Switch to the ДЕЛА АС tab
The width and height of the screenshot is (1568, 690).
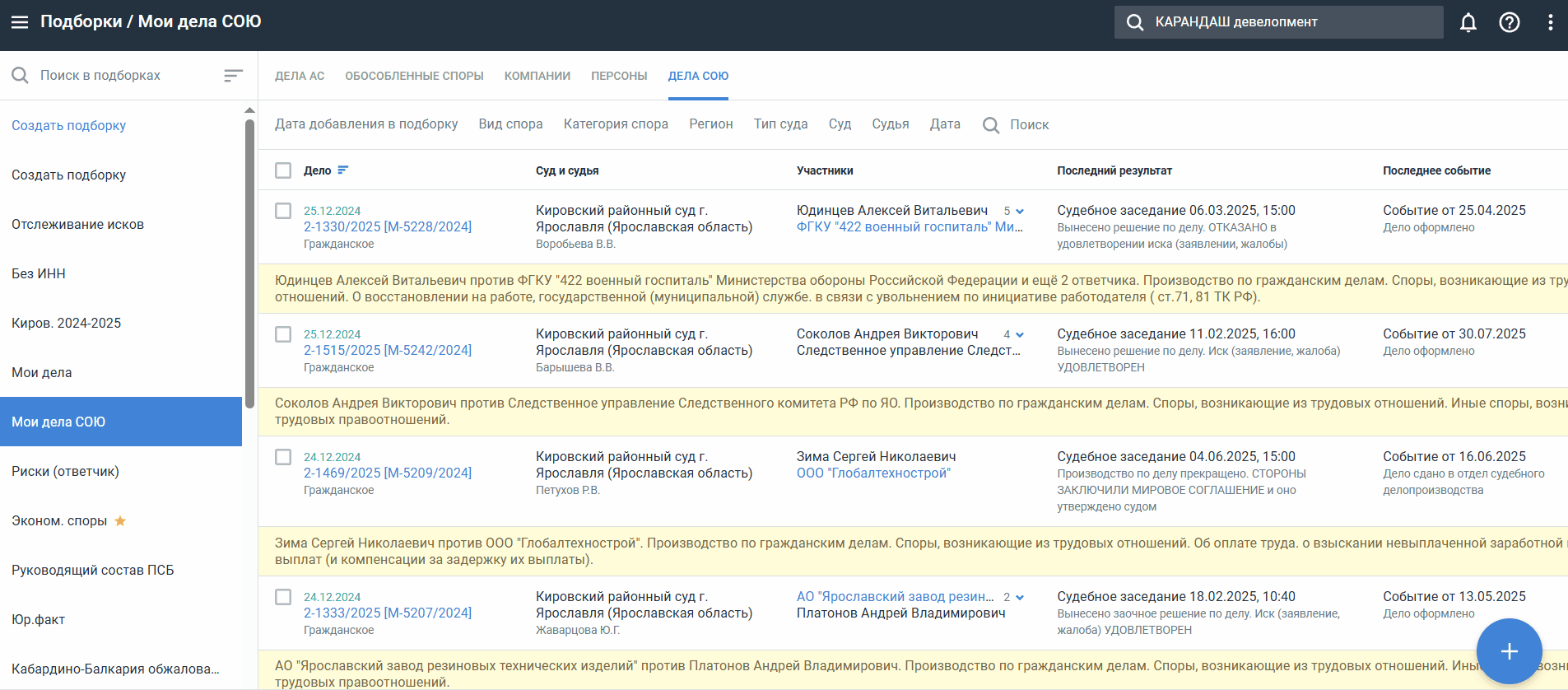pos(300,76)
